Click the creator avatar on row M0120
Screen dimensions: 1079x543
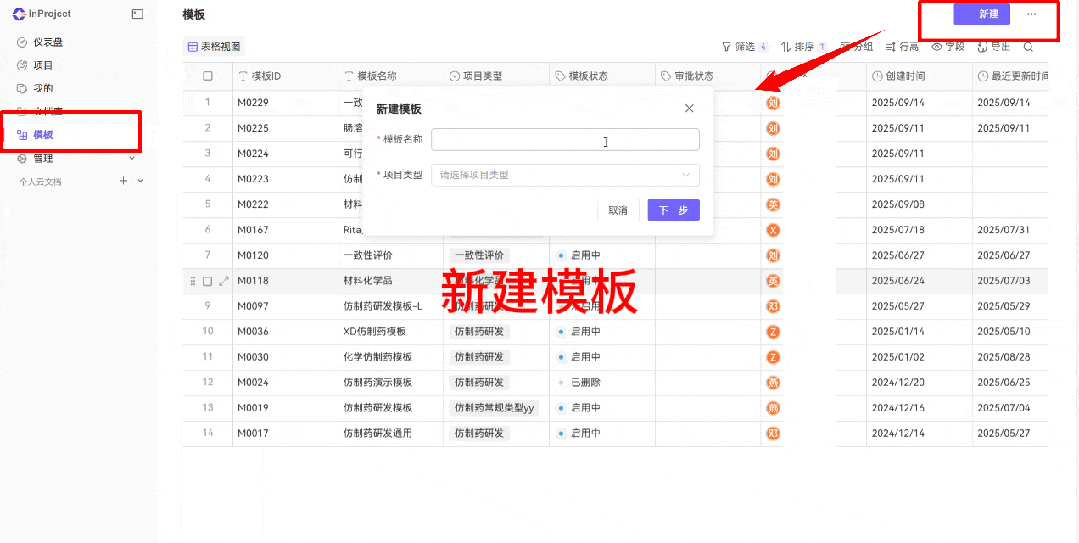point(773,256)
